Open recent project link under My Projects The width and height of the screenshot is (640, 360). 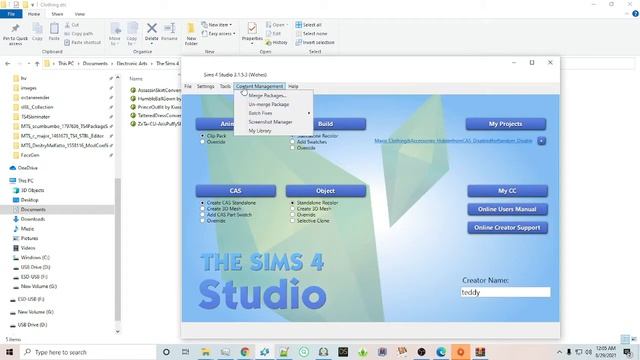453,141
